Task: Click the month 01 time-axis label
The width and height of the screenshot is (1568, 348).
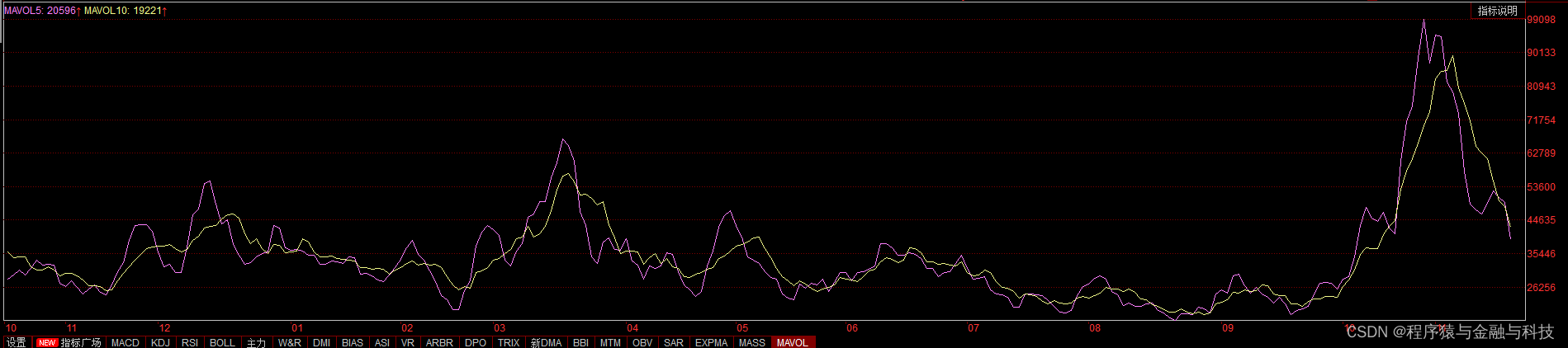Action: coord(297,328)
